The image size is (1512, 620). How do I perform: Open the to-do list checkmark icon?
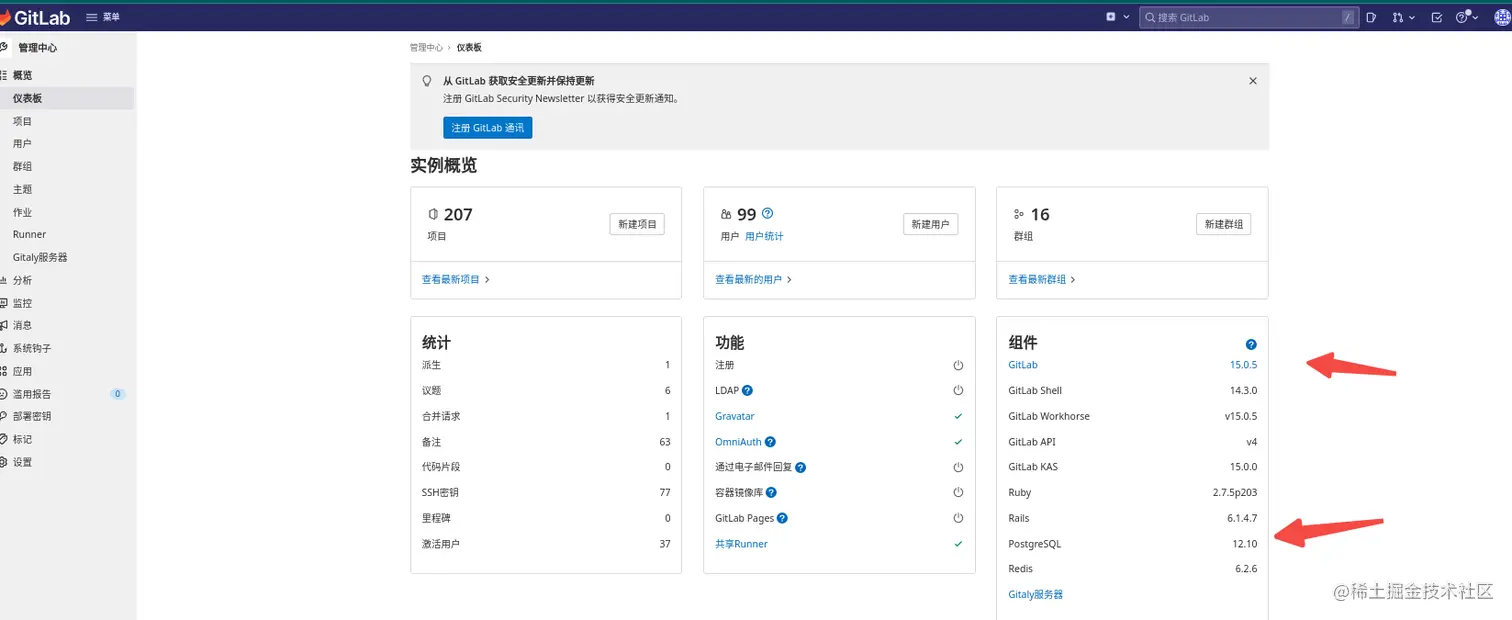click(1437, 17)
